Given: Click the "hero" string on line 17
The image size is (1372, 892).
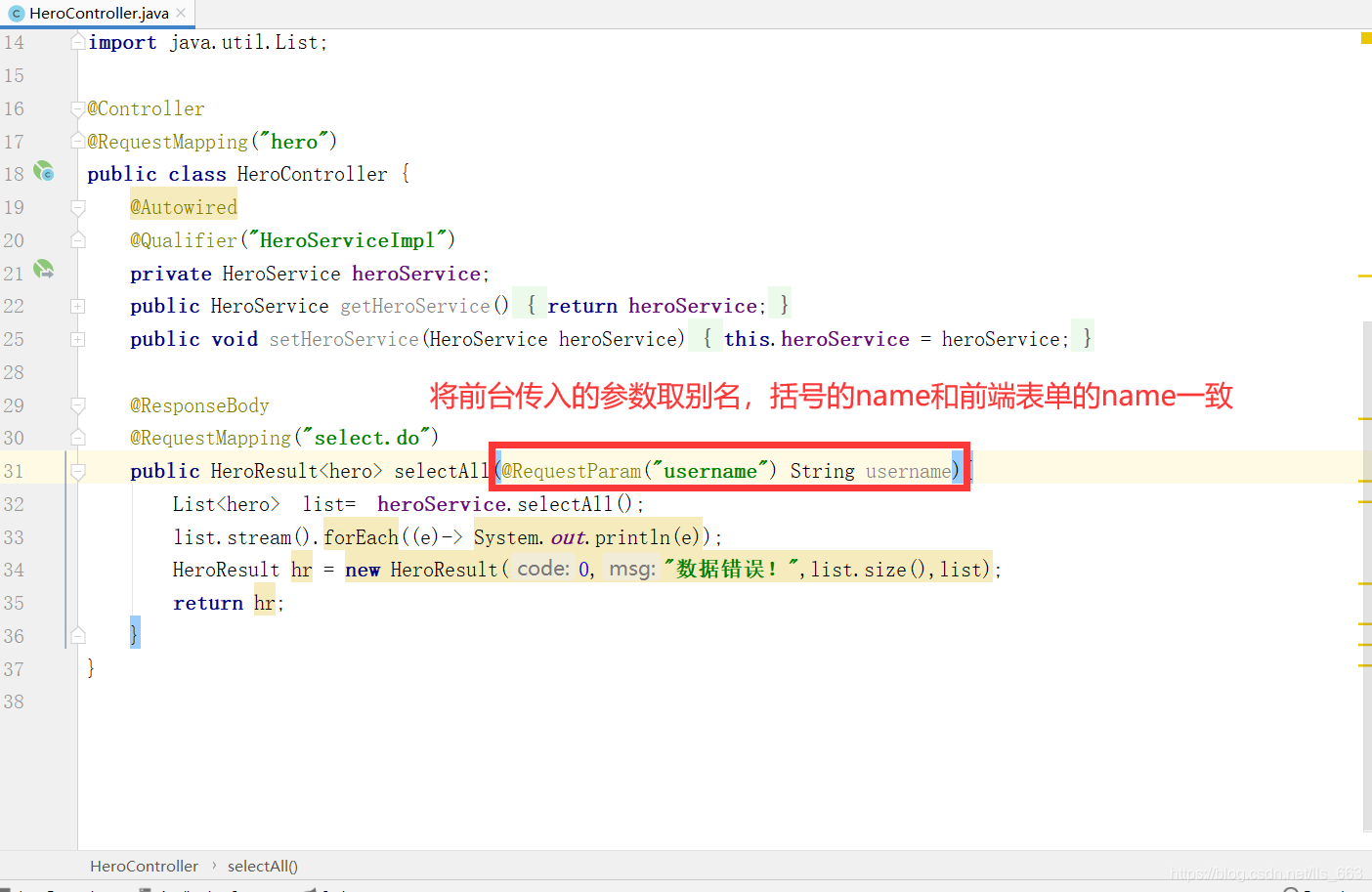Looking at the screenshot, I should click(294, 142).
